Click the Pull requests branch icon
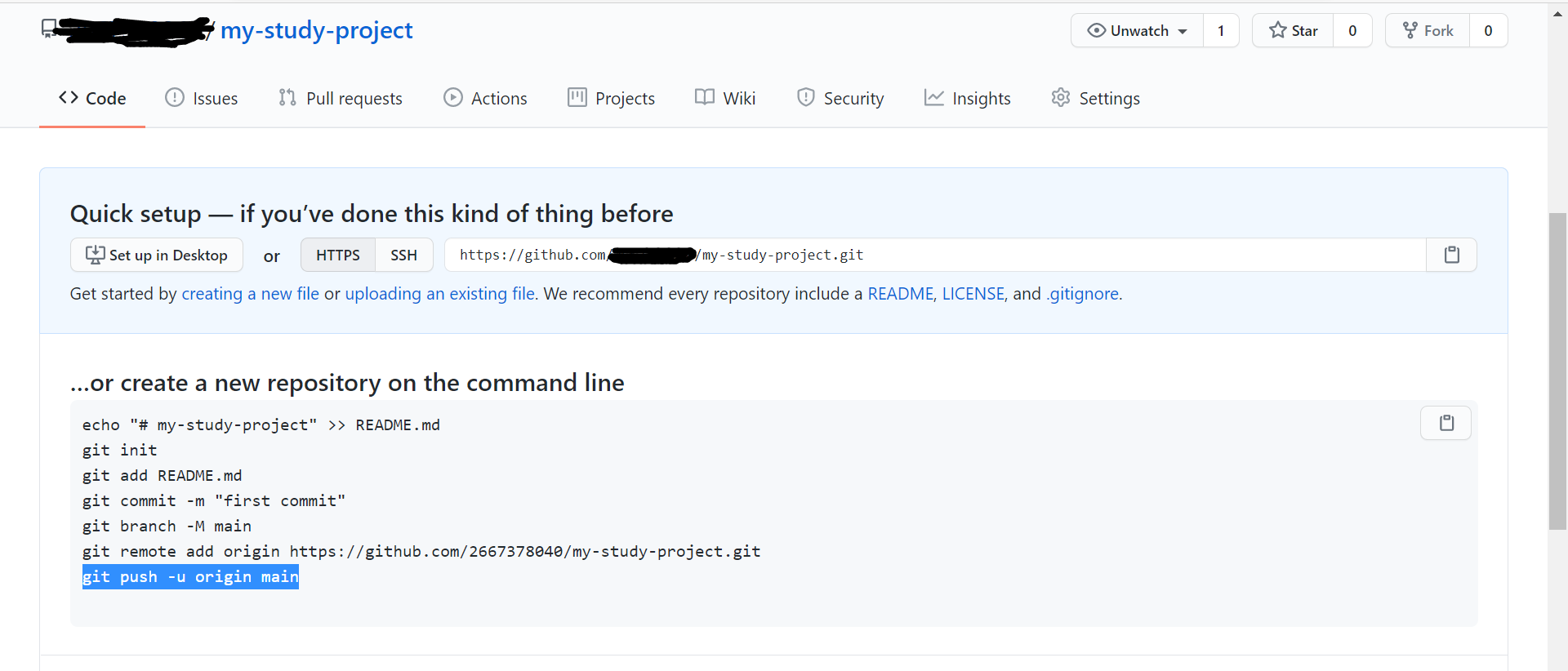 [x=287, y=97]
